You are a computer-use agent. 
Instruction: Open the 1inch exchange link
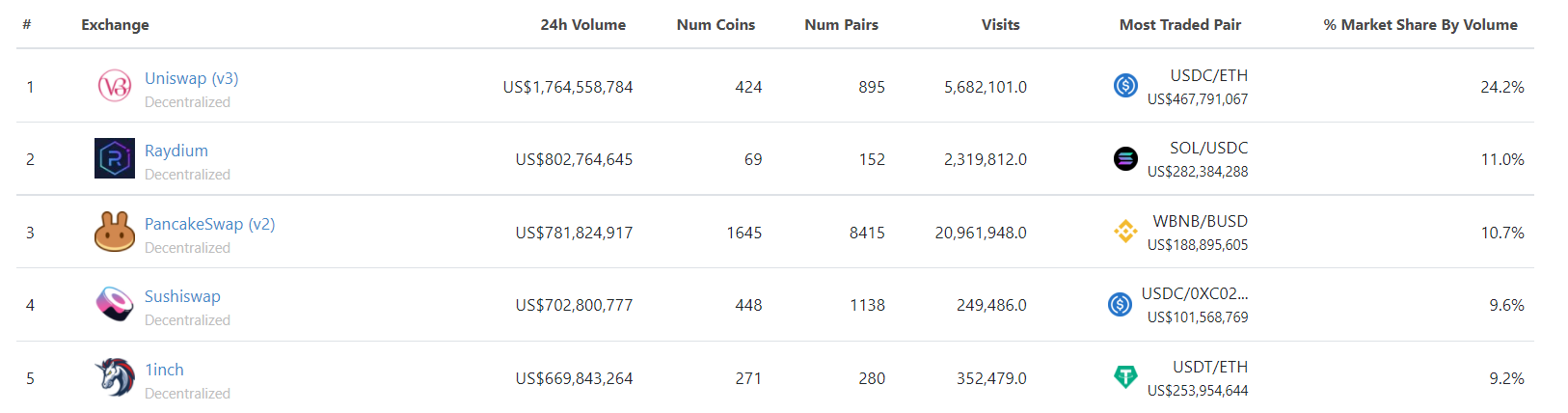[x=164, y=370]
